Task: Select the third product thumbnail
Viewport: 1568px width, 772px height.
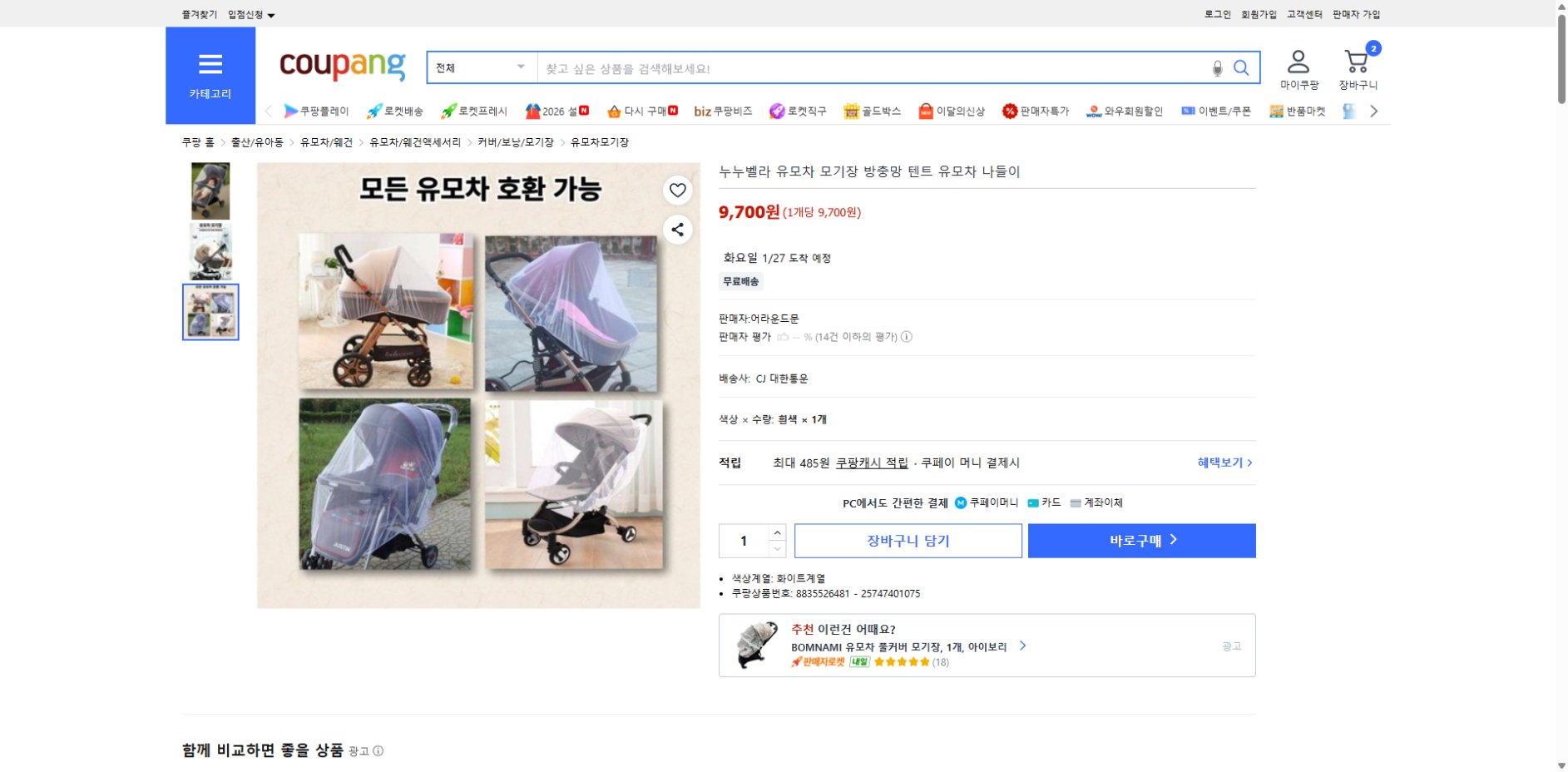Action: coord(210,312)
